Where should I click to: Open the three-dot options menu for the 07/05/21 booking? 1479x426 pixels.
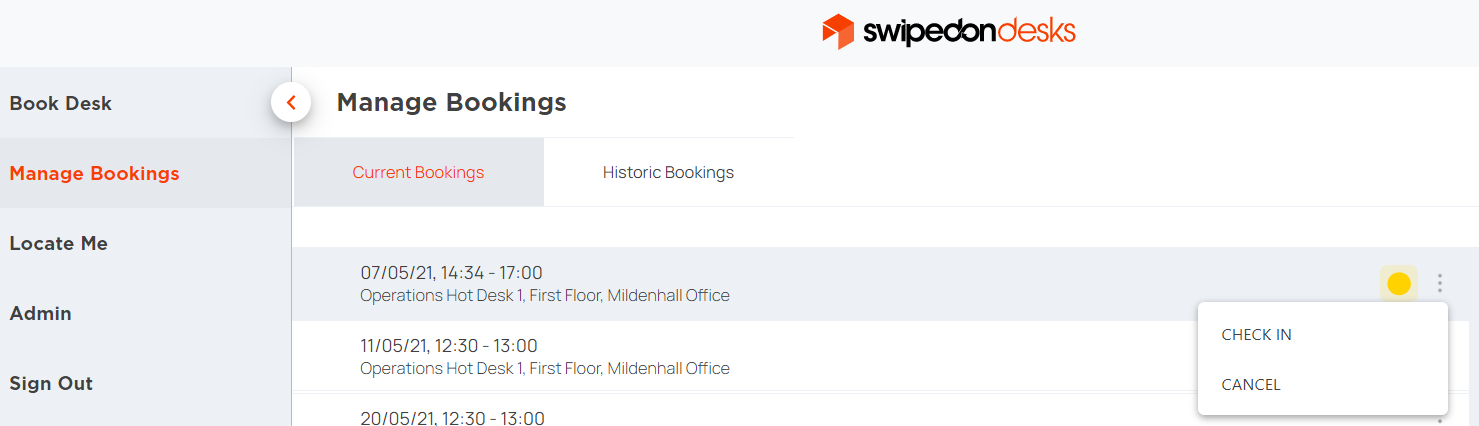point(1440,284)
